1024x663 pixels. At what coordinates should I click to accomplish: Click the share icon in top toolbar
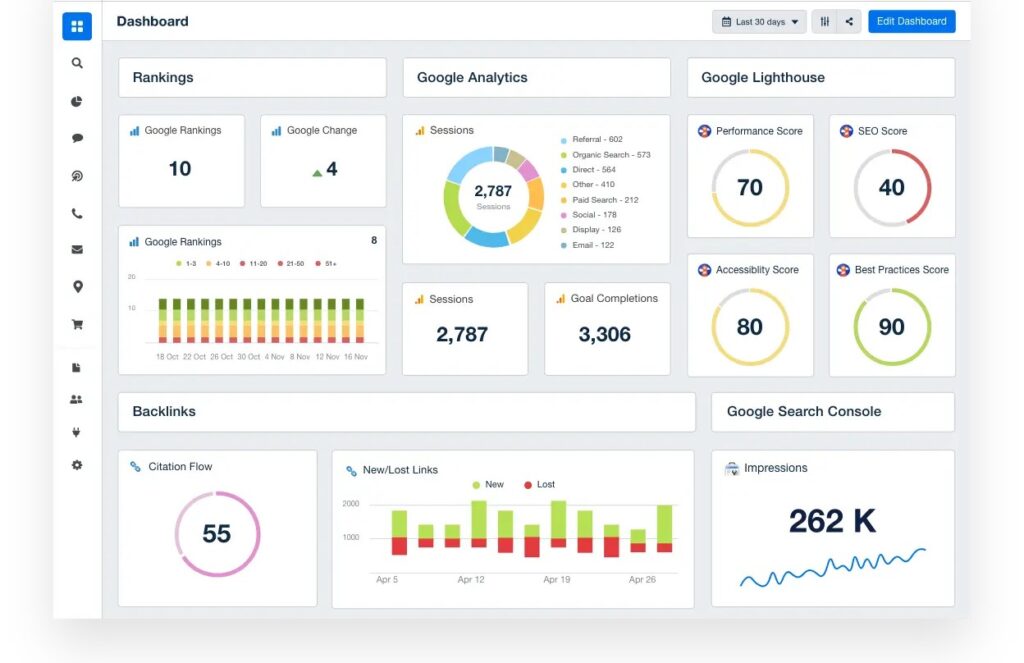click(x=850, y=22)
